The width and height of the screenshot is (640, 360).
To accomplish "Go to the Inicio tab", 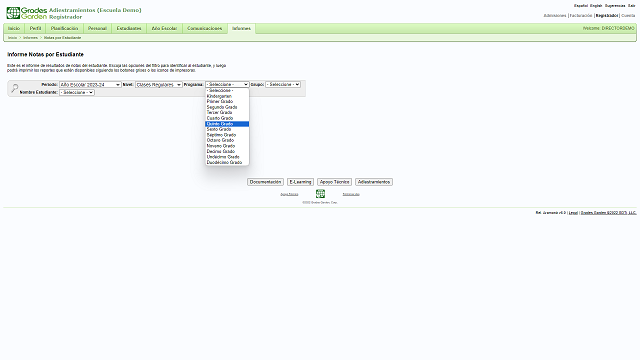I will point(14,29).
